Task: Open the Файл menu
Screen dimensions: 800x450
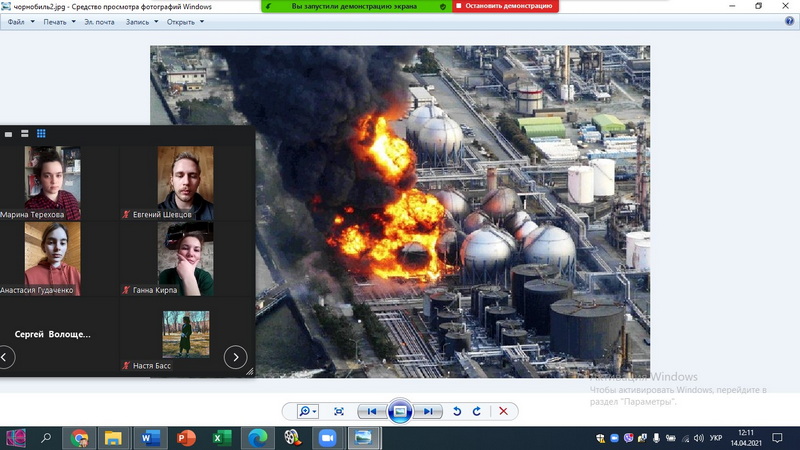Action: [x=19, y=21]
